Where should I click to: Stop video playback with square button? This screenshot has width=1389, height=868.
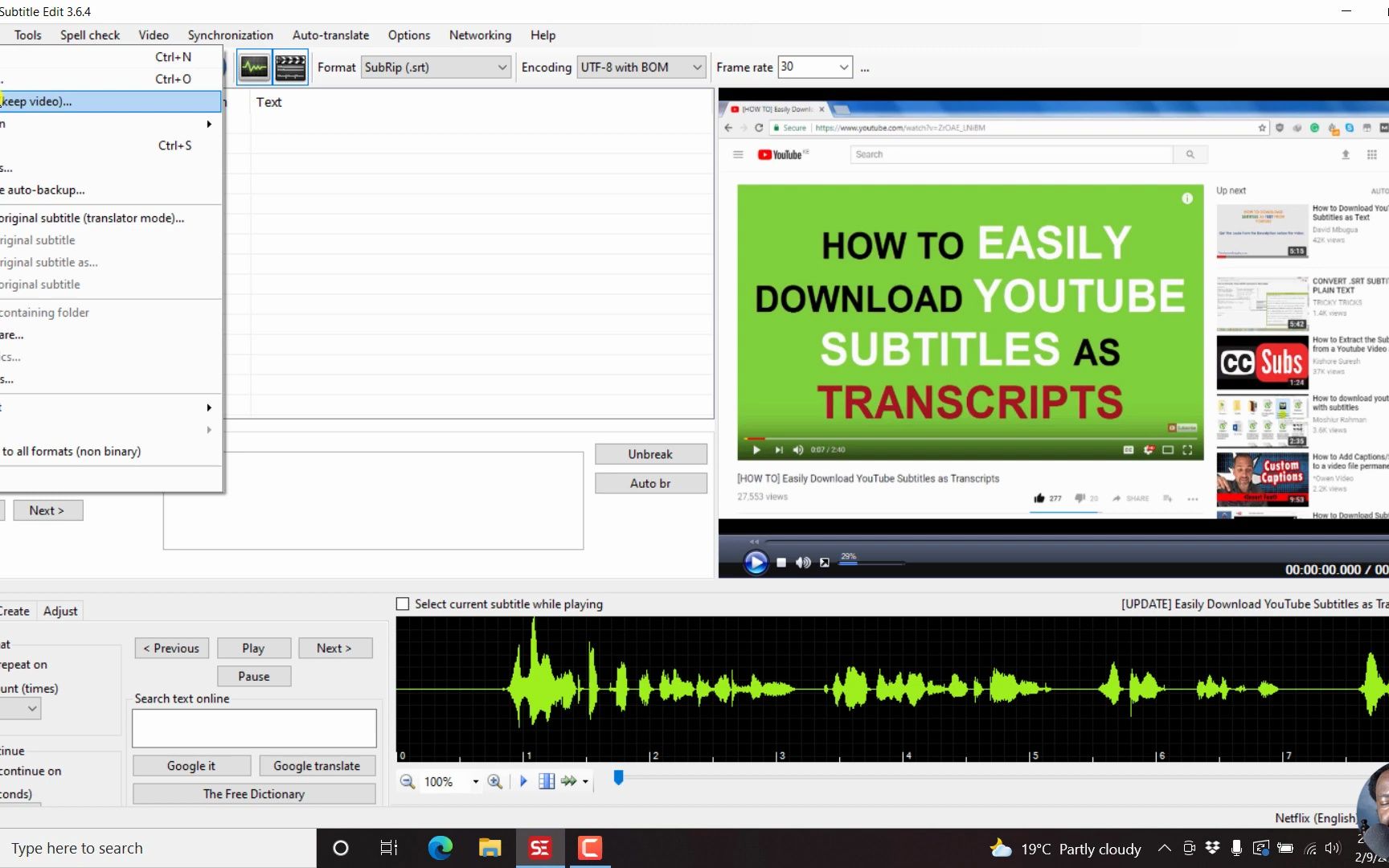point(781,563)
